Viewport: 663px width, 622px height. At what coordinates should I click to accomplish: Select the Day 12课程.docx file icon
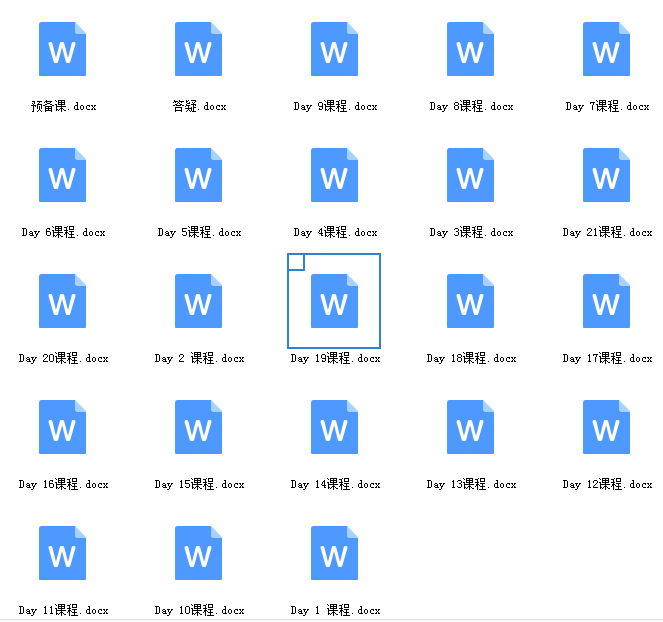606,427
